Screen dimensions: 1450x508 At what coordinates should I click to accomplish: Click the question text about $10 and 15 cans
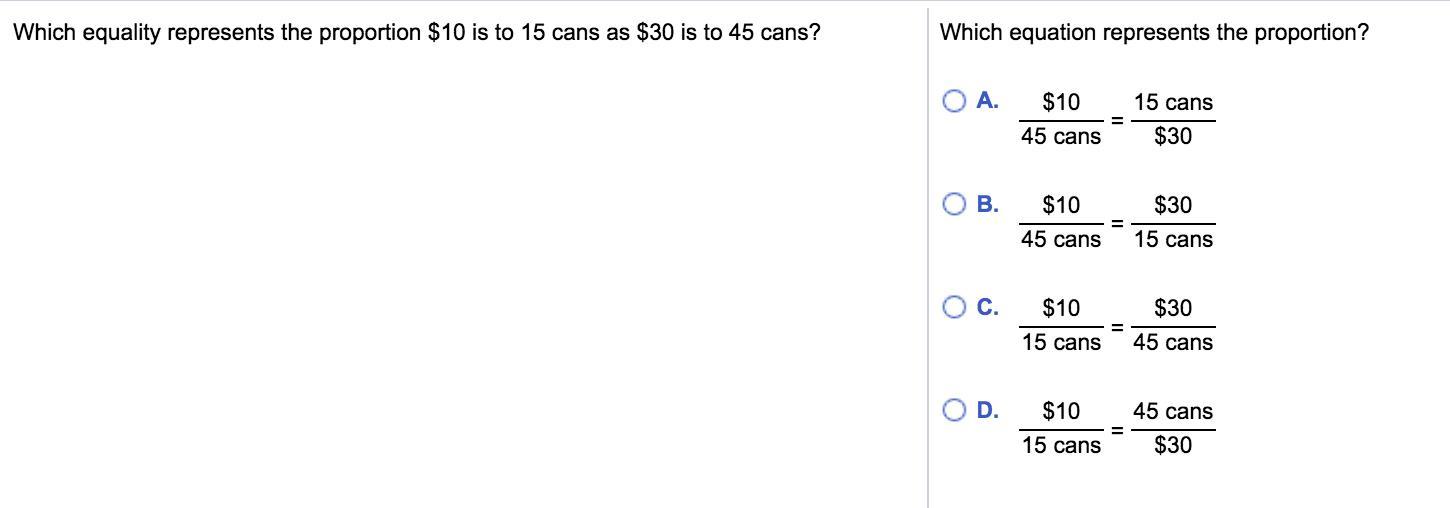coord(417,33)
